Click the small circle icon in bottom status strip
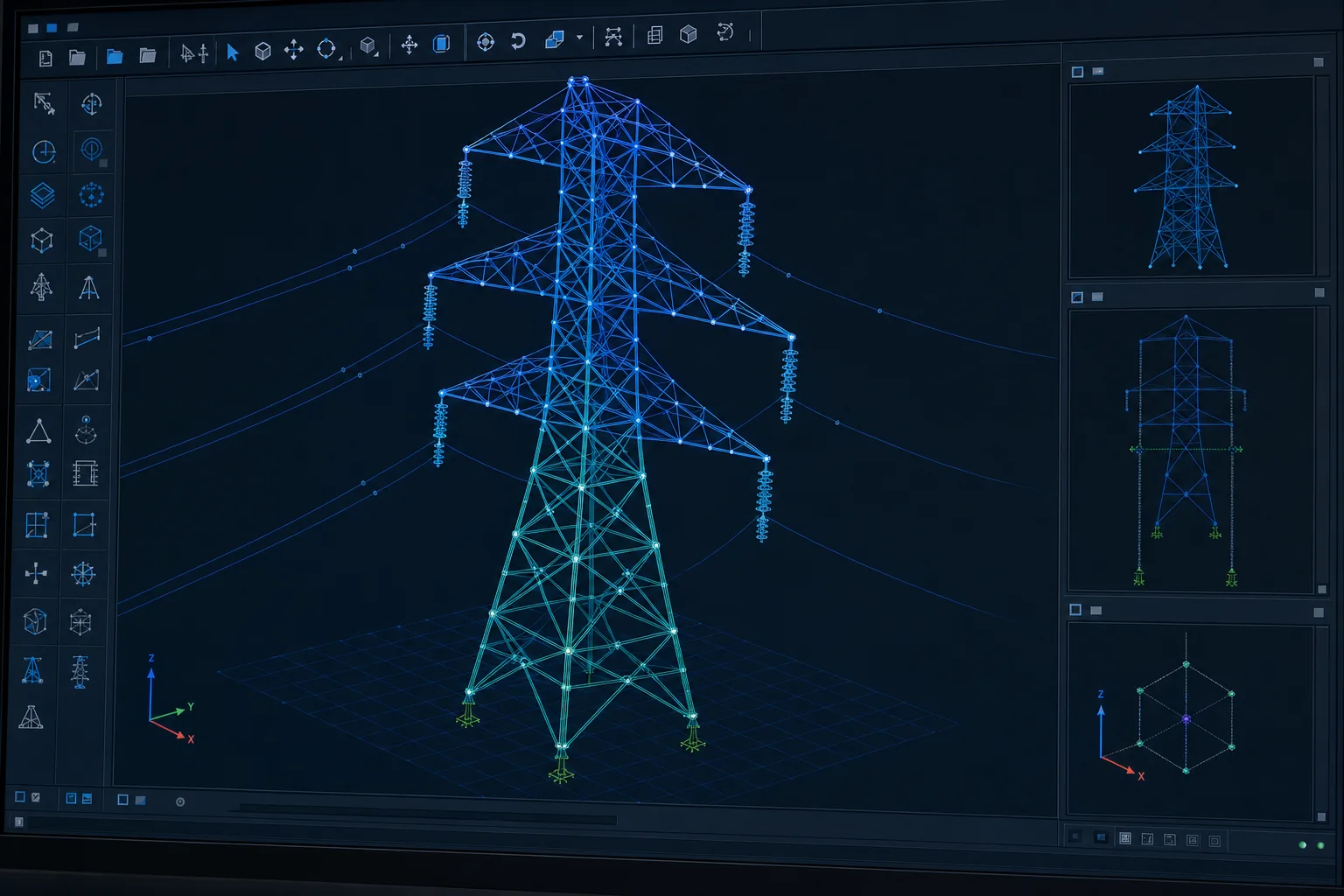Image resolution: width=1344 pixels, height=896 pixels. click(180, 801)
